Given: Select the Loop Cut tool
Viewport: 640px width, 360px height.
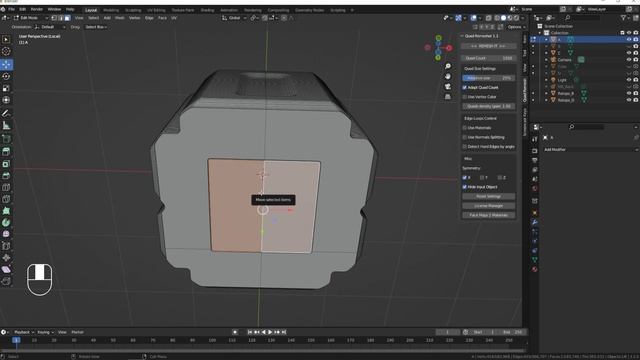Looking at the screenshot, I should [6, 187].
